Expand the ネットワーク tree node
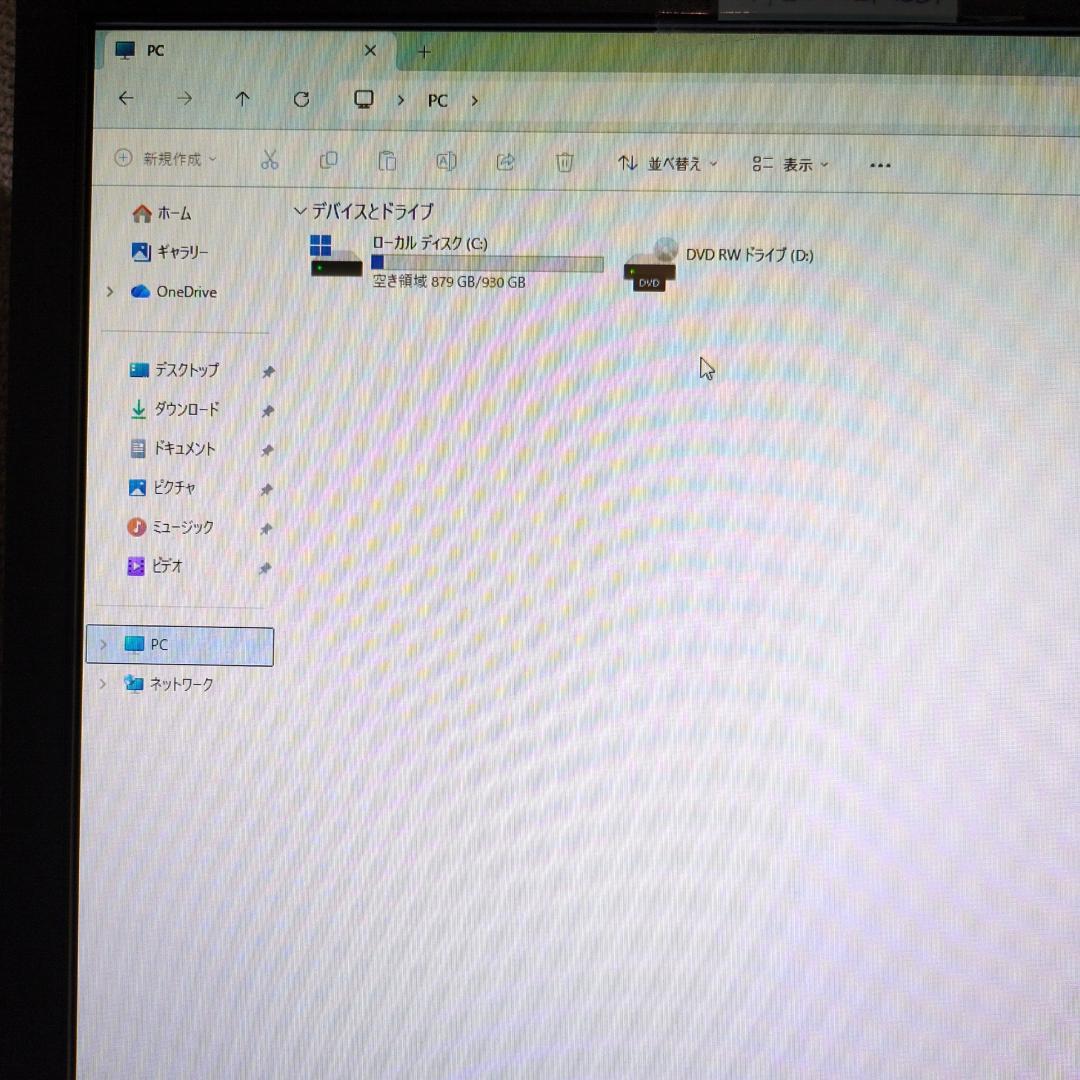The image size is (1080, 1080). point(103,684)
